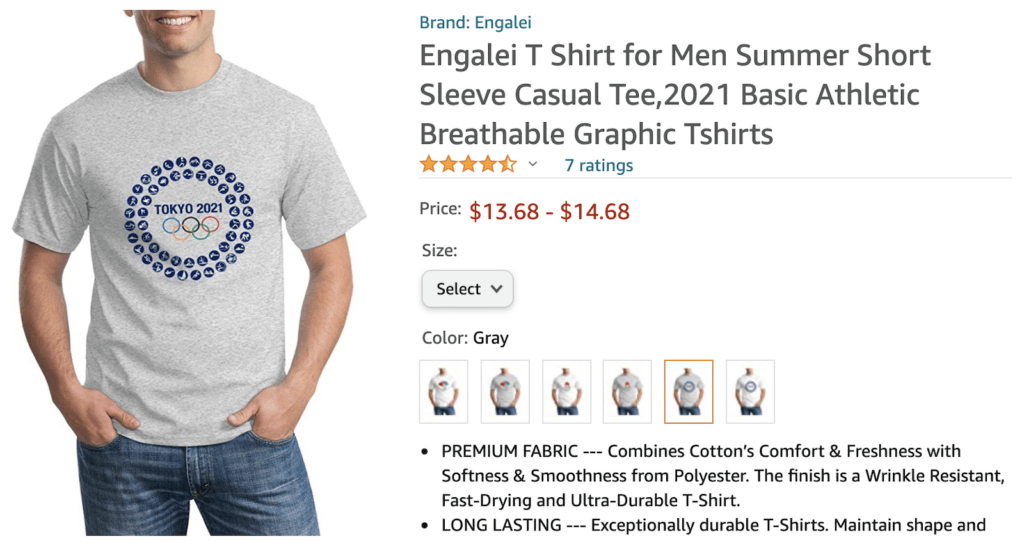Viewport: 1024px width, 542px height.
Task: Choose the second color swatch thumbnail
Action: [505, 391]
